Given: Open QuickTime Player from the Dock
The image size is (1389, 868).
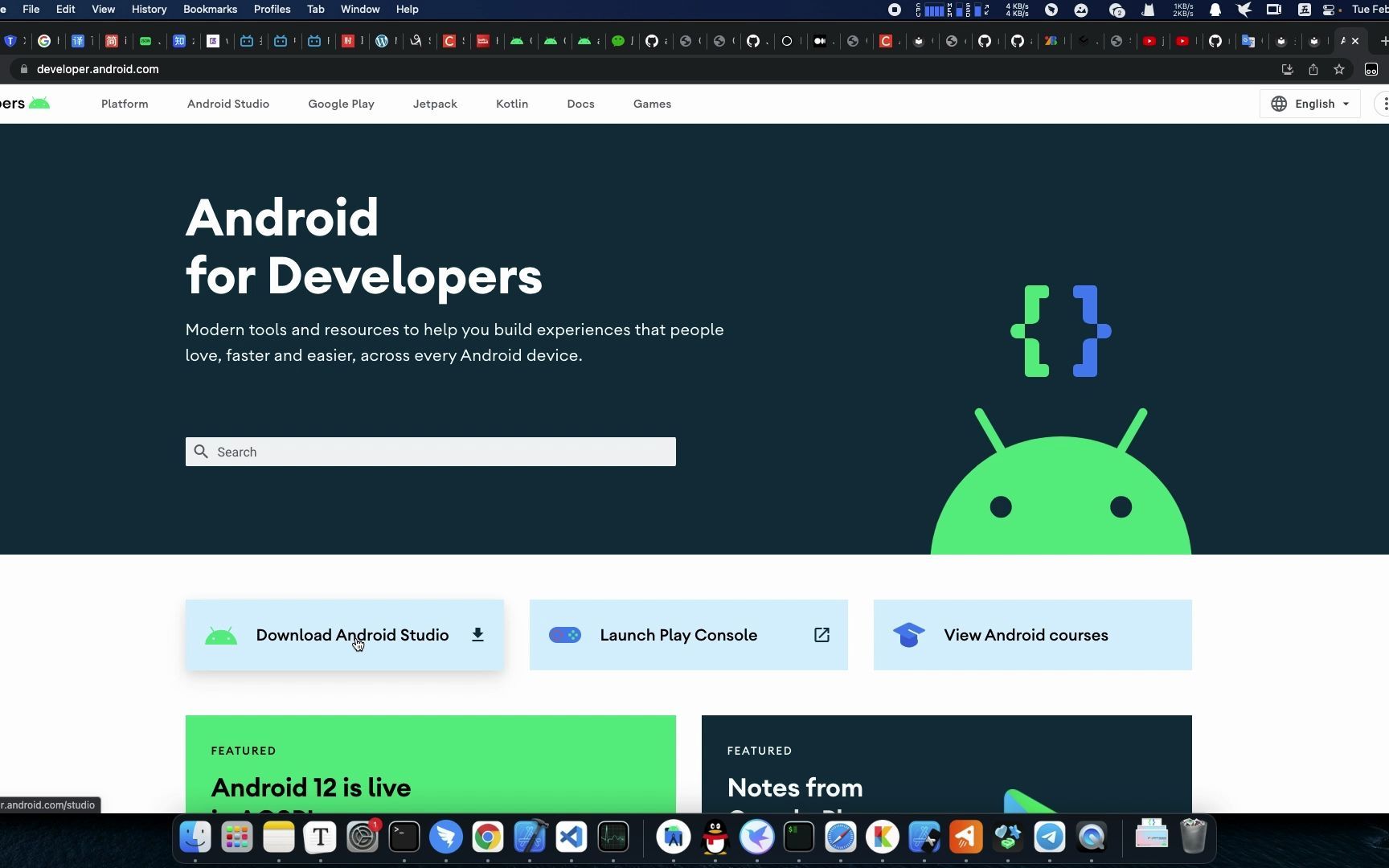Looking at the screenshot, I should 1092,837.
